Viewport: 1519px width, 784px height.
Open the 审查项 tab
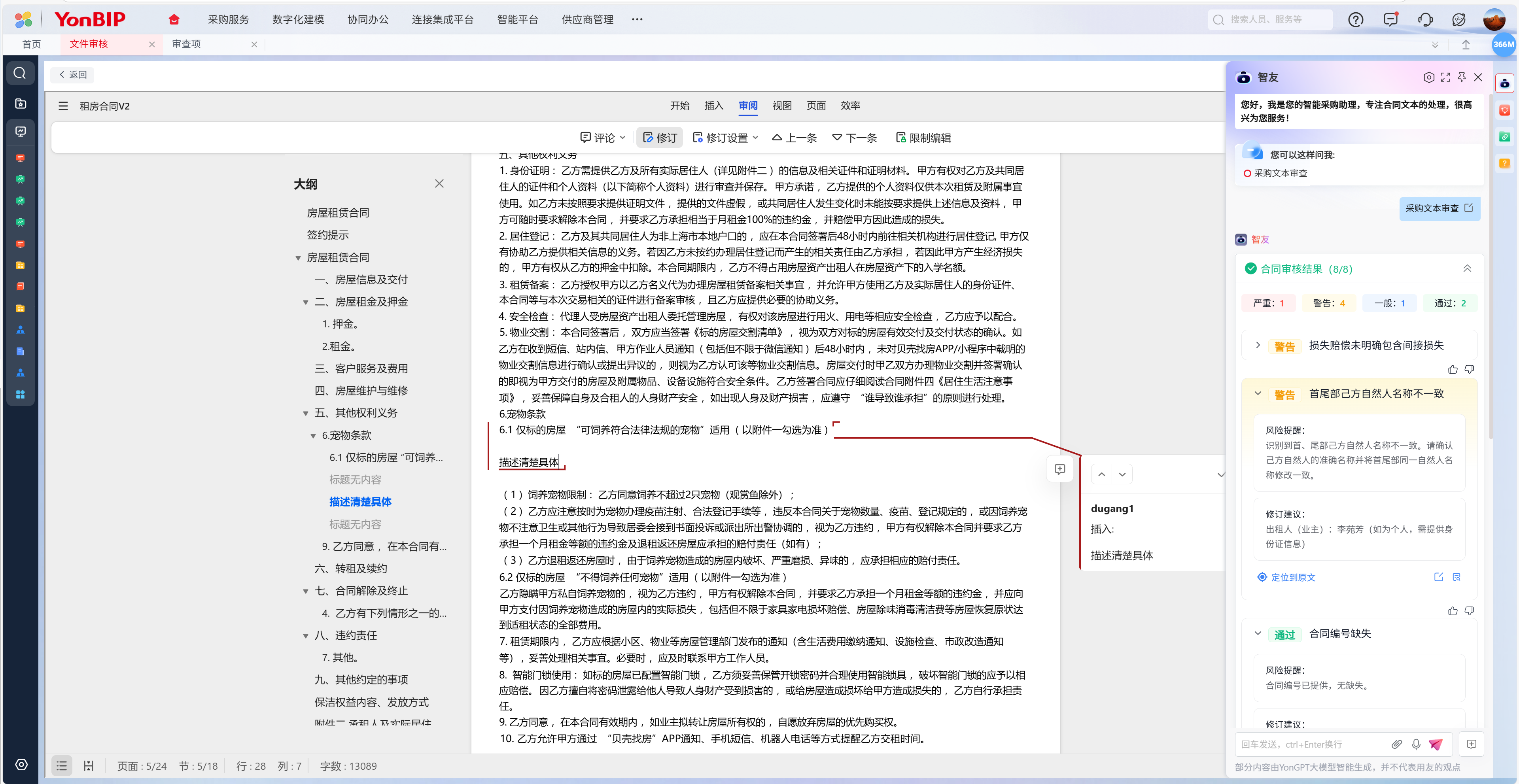point(186,44)
